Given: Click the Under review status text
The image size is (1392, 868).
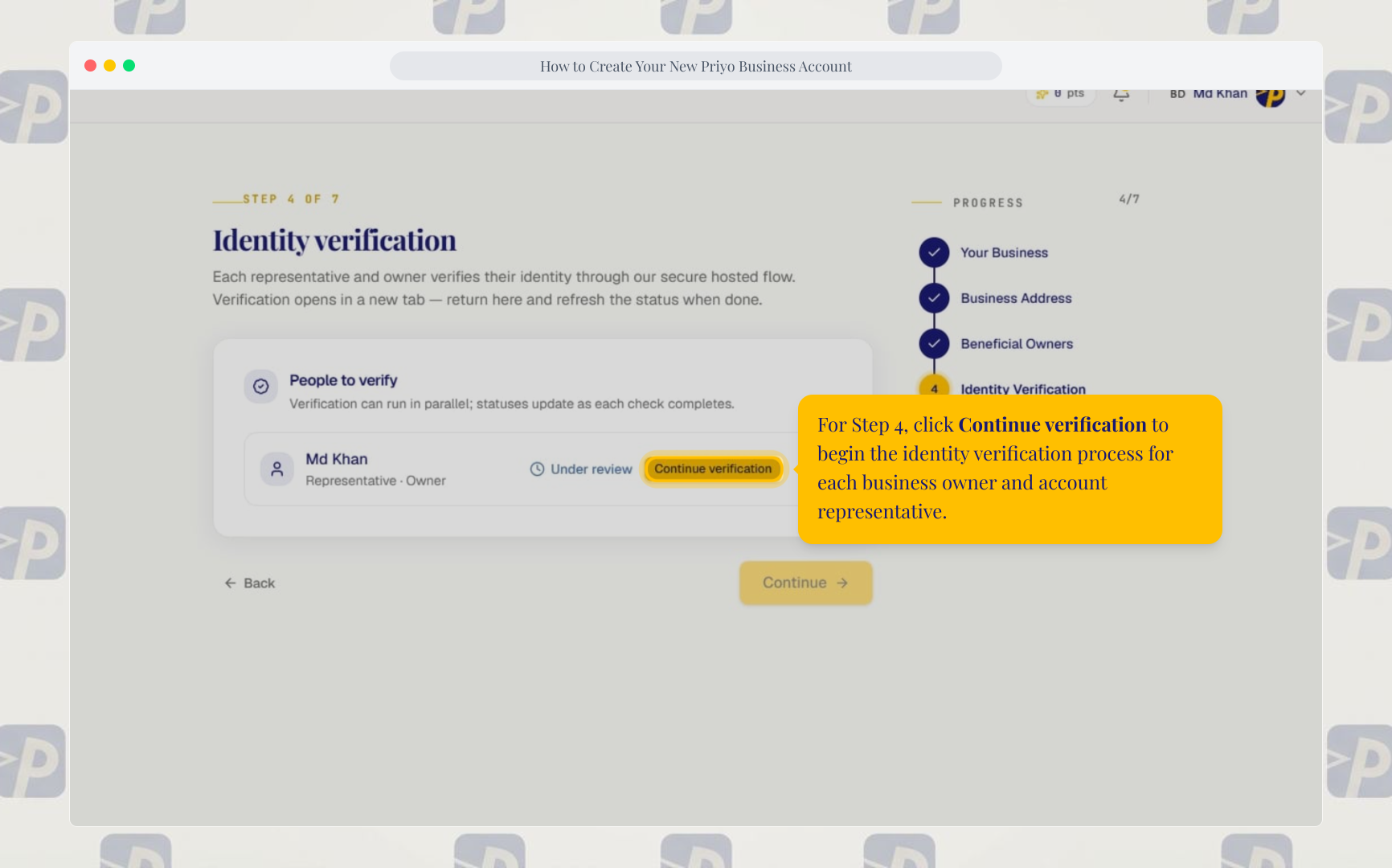Looking at the screenshot, I should [x=592, y=469].
